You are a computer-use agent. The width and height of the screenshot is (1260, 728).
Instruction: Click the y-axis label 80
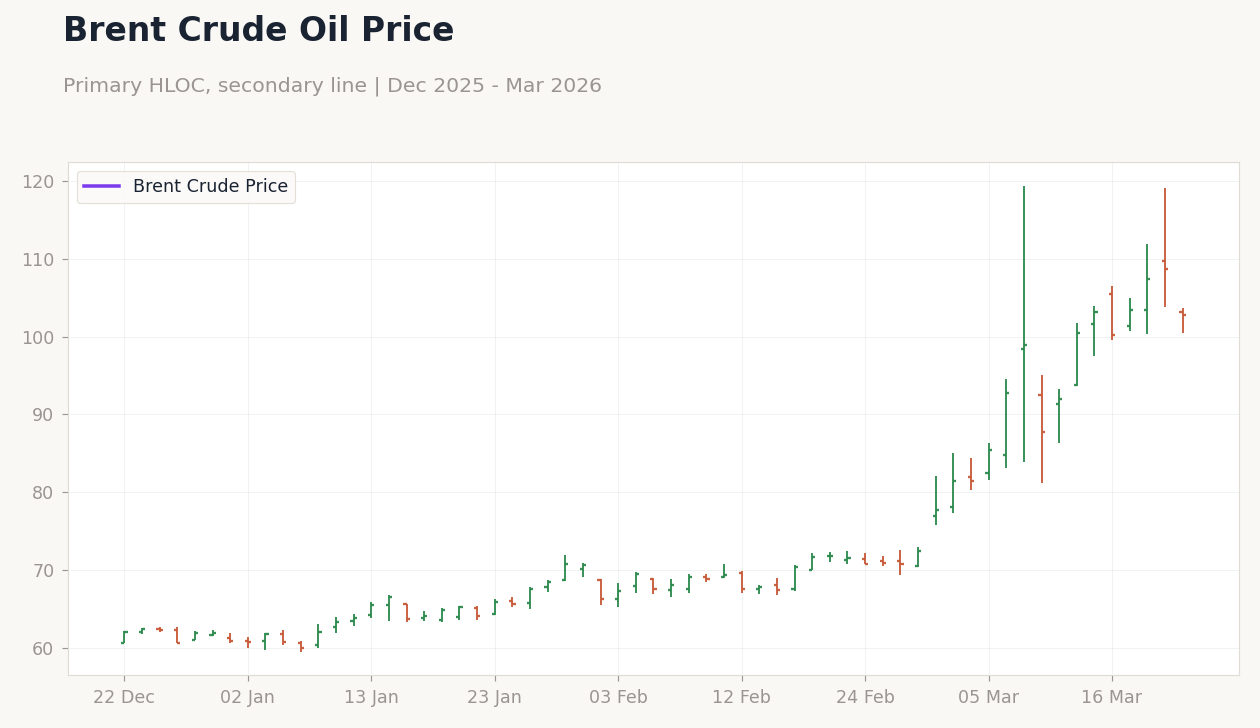42,493
